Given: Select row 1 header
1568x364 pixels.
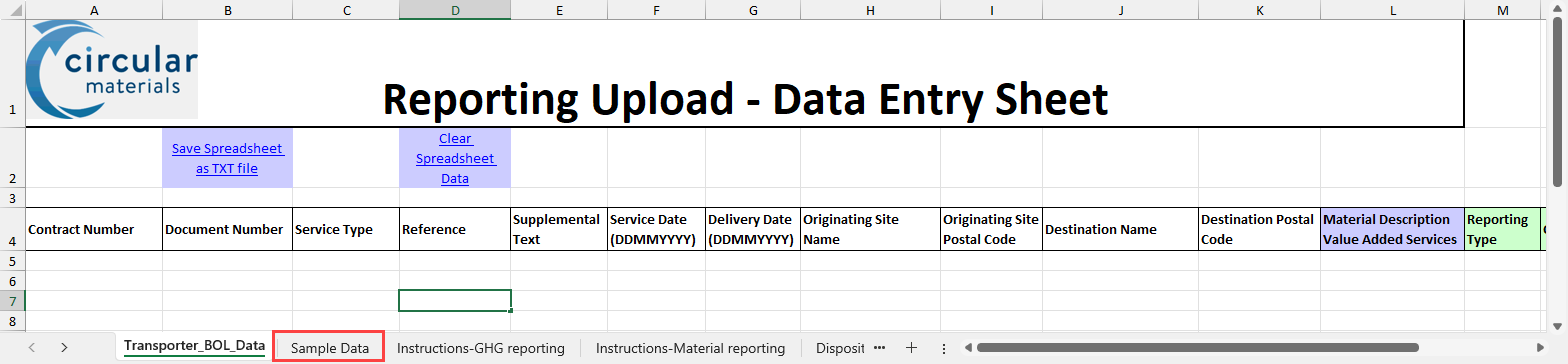Looking at the screenshot, I should [12, 74].
